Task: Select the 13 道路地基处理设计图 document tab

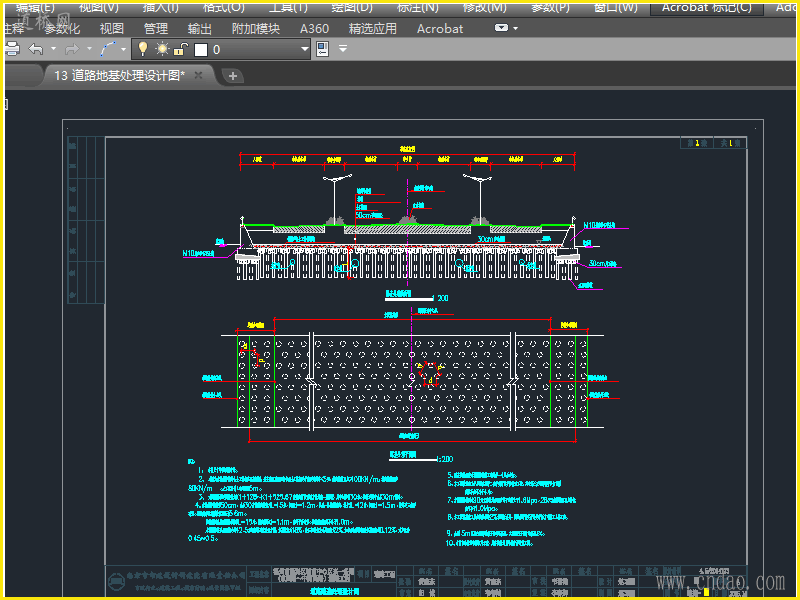Action: 118,76
